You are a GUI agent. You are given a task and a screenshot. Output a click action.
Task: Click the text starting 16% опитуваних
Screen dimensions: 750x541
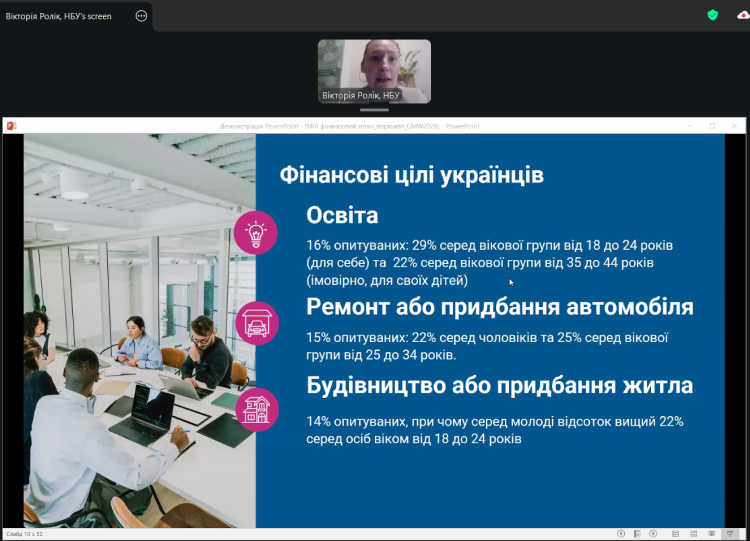click(x=489, y=263)
